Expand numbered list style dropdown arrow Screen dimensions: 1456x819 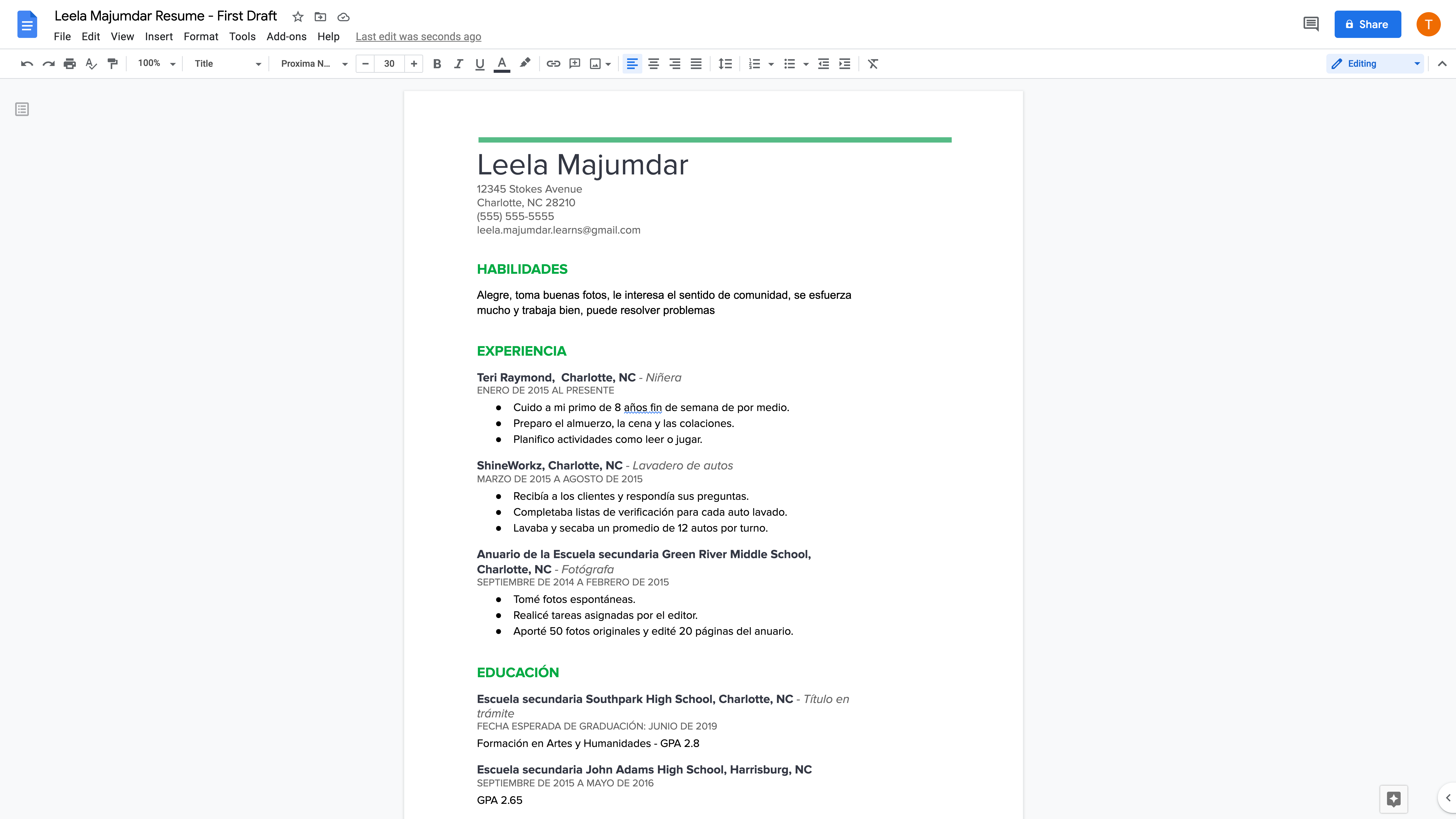tap(771, 64)
